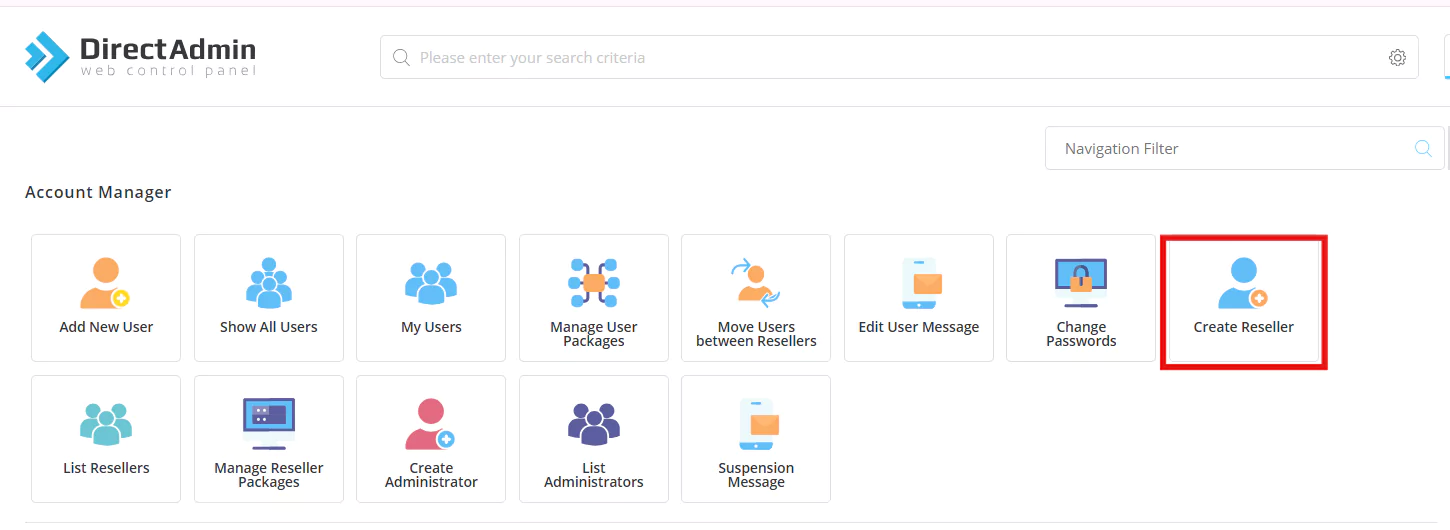Screen dimensions: 1450x530
Task: Click the magnifier icon in main search bar
Action: pos(402,58)
